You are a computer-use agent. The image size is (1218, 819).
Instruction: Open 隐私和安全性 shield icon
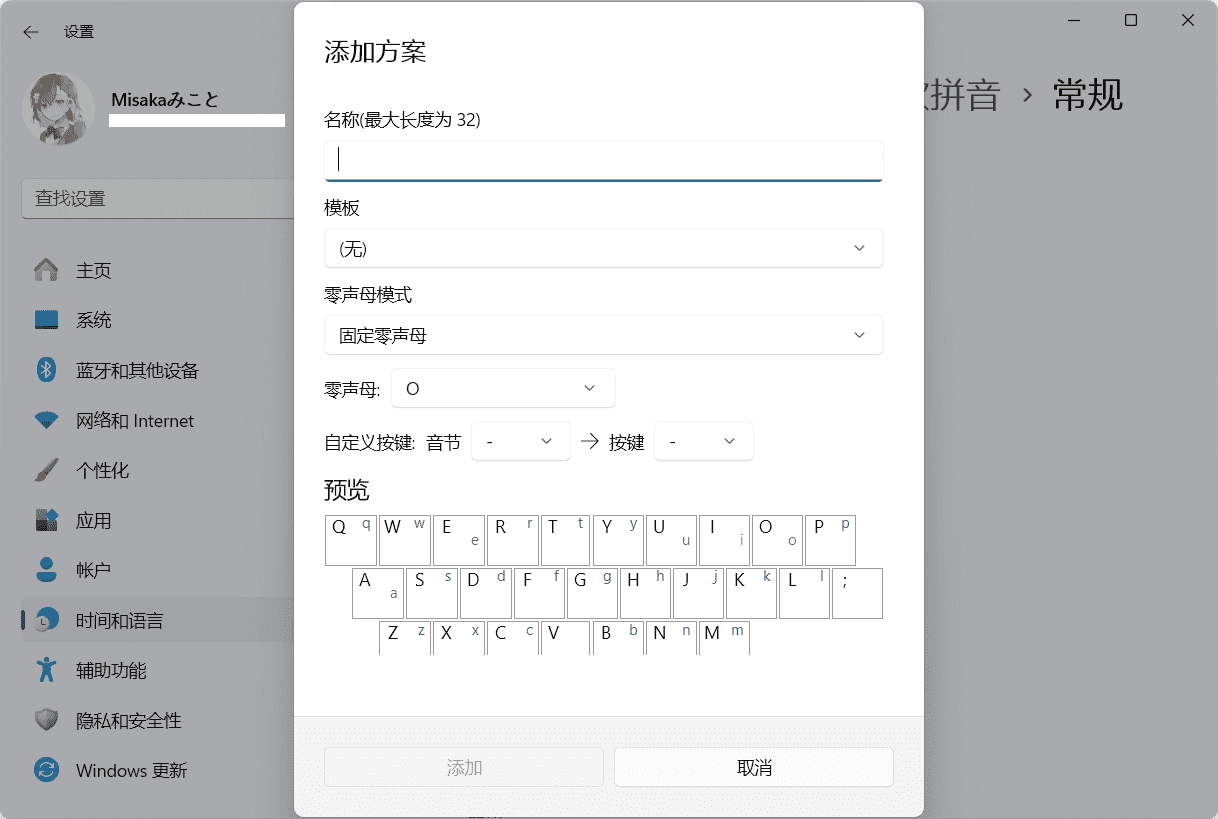pos(45,720)
